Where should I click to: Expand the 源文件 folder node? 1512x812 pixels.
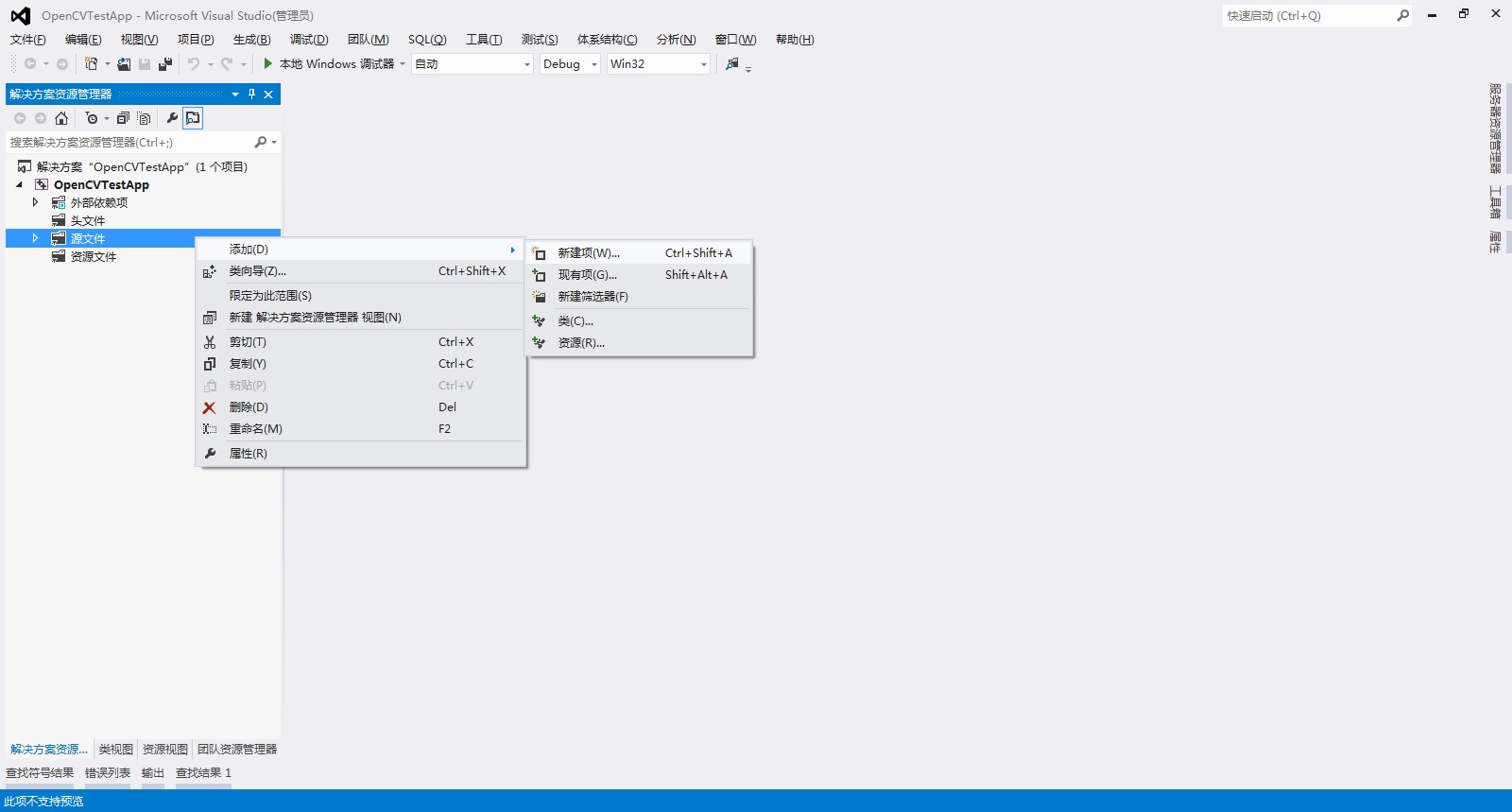click(35, 238)
